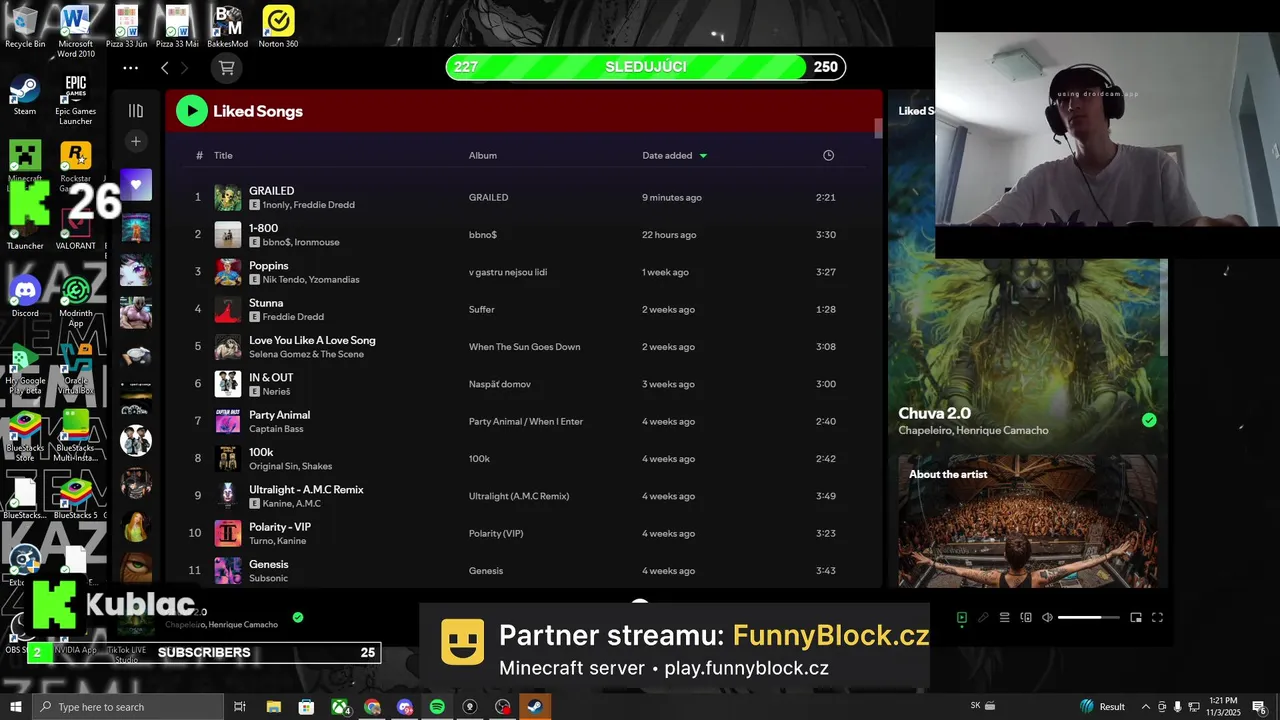The image size is (1280, 720).
Task: Collapse the Your Library sidebar icon
Action: click(136, 111)
